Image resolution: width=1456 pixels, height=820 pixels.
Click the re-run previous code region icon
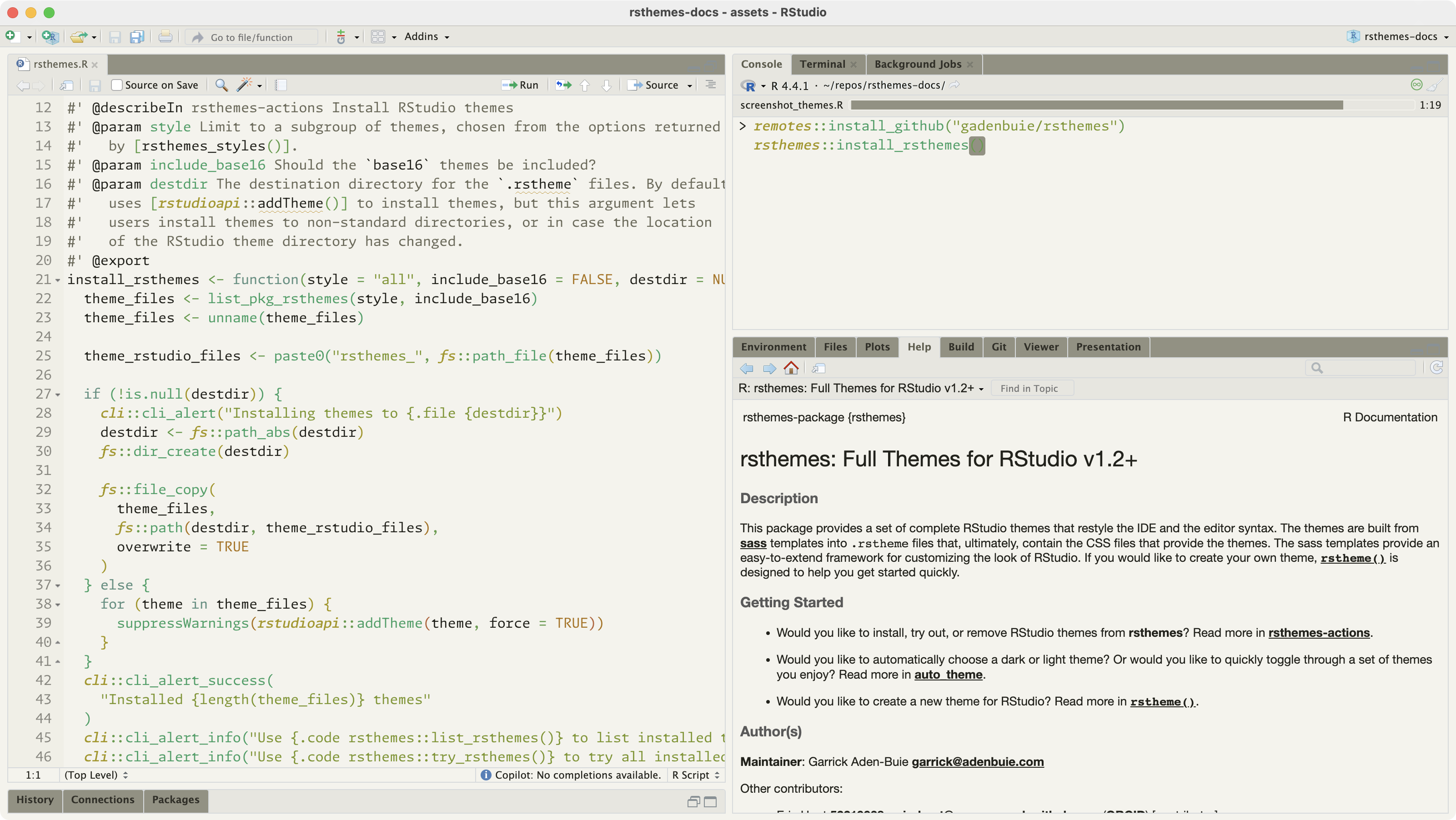tap(563, 85)
